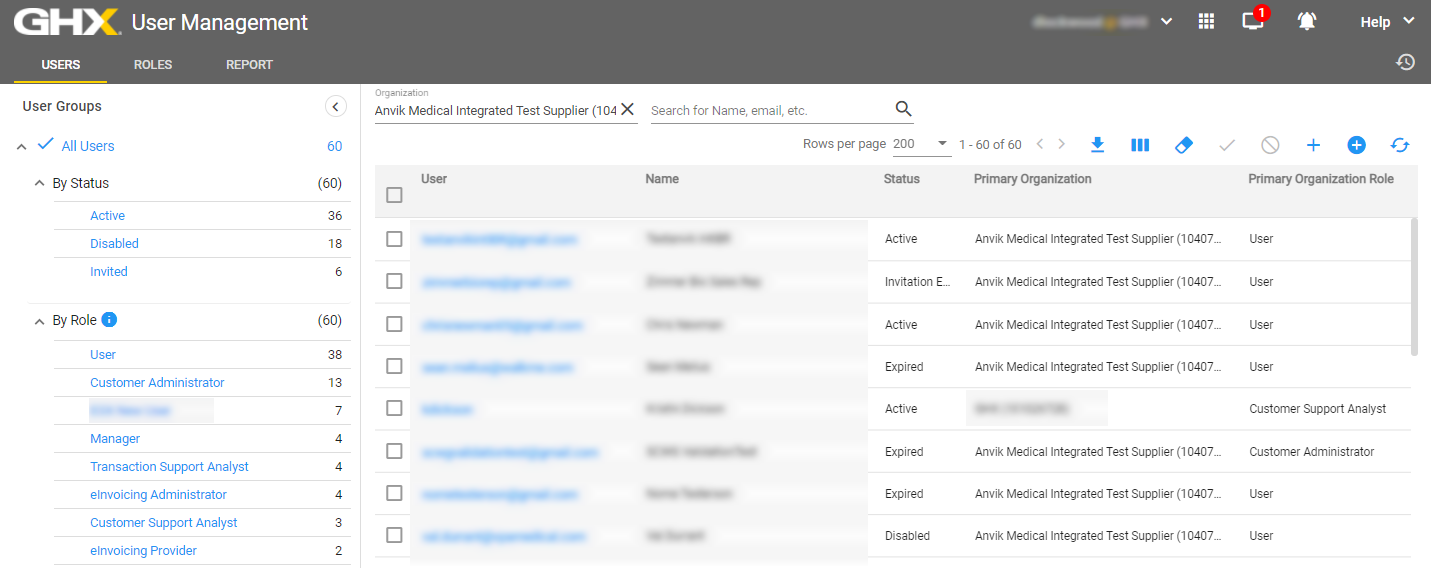
Task: Click the download users icon
Action: pyautogui.click(x=1097, y=145)
